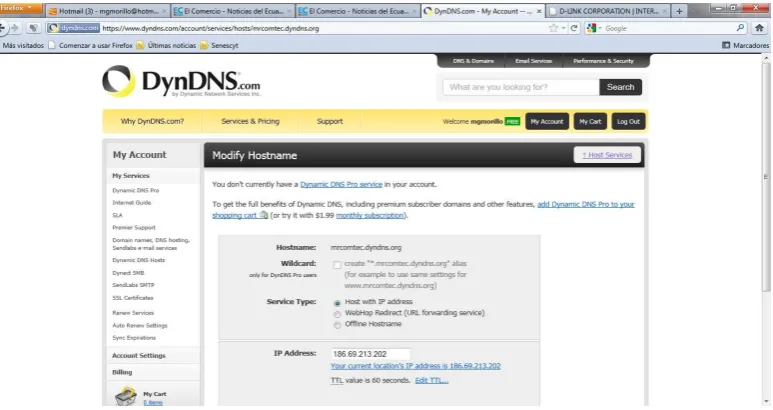Click current location's IP address link
773x410 pixels.
coord(415,366)
